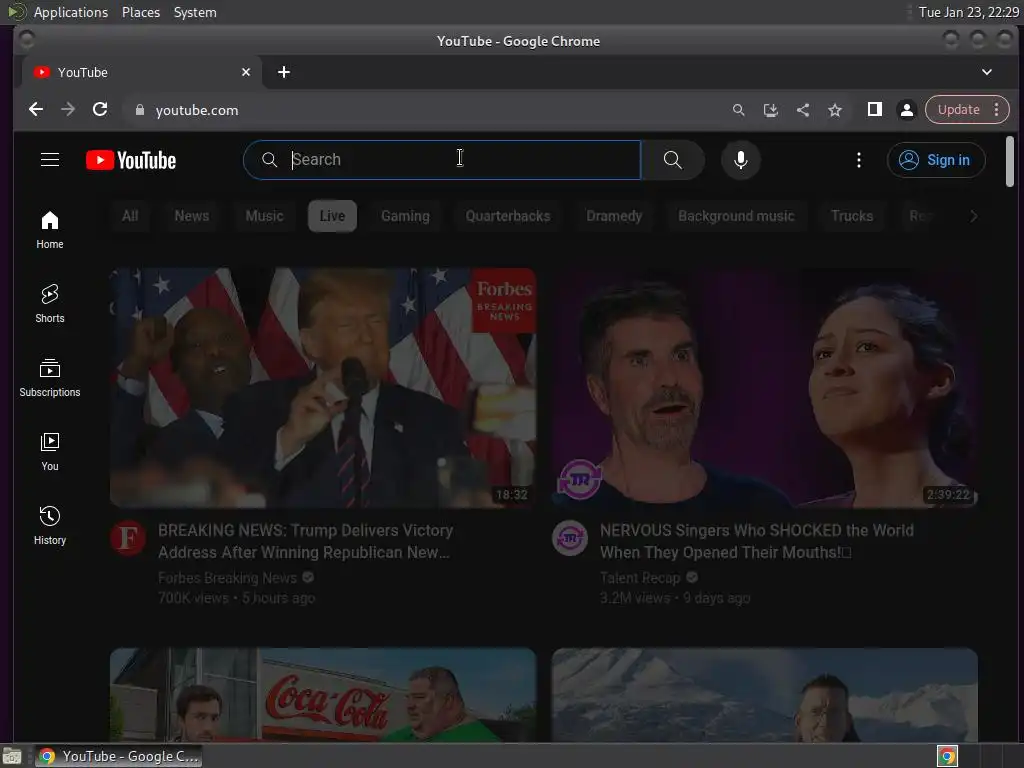Open the snowy mountain video thumbnail
The image size is (1024, 768).
point(765,695)
